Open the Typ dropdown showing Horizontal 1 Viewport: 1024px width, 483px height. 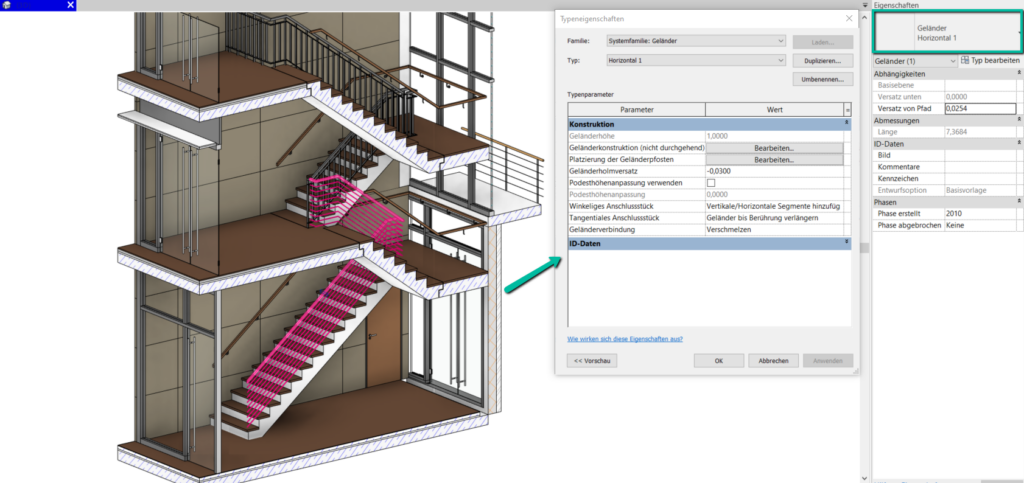780,61
